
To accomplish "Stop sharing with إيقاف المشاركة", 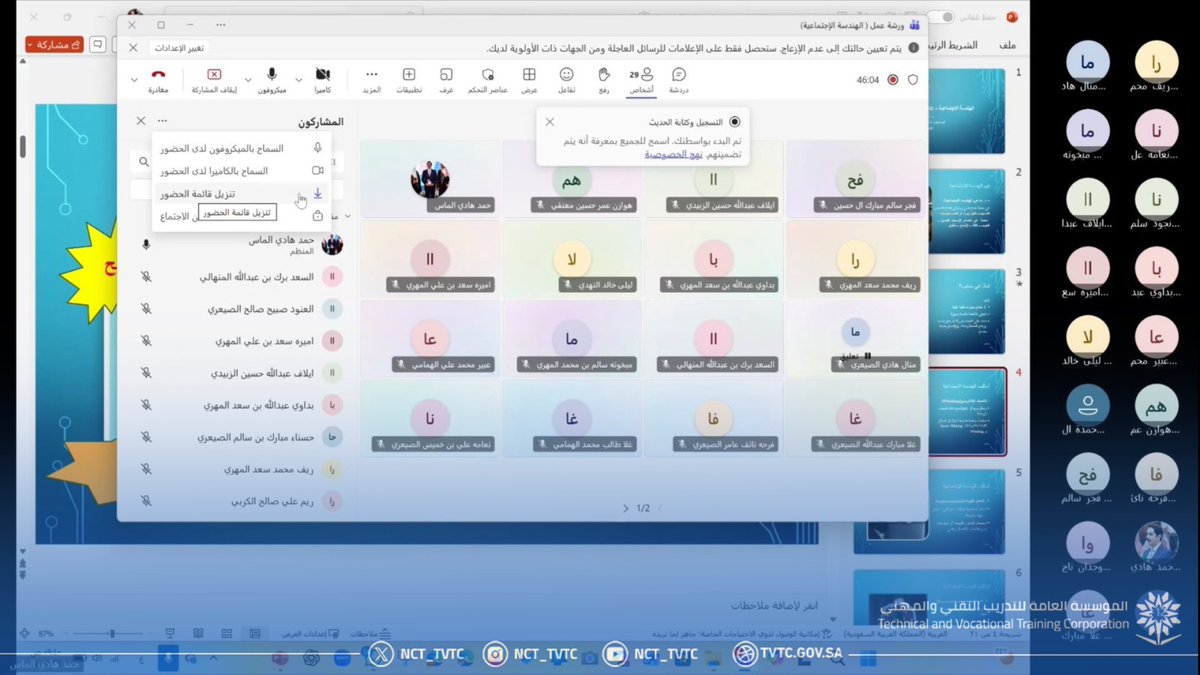I will [x=214, y=80].
